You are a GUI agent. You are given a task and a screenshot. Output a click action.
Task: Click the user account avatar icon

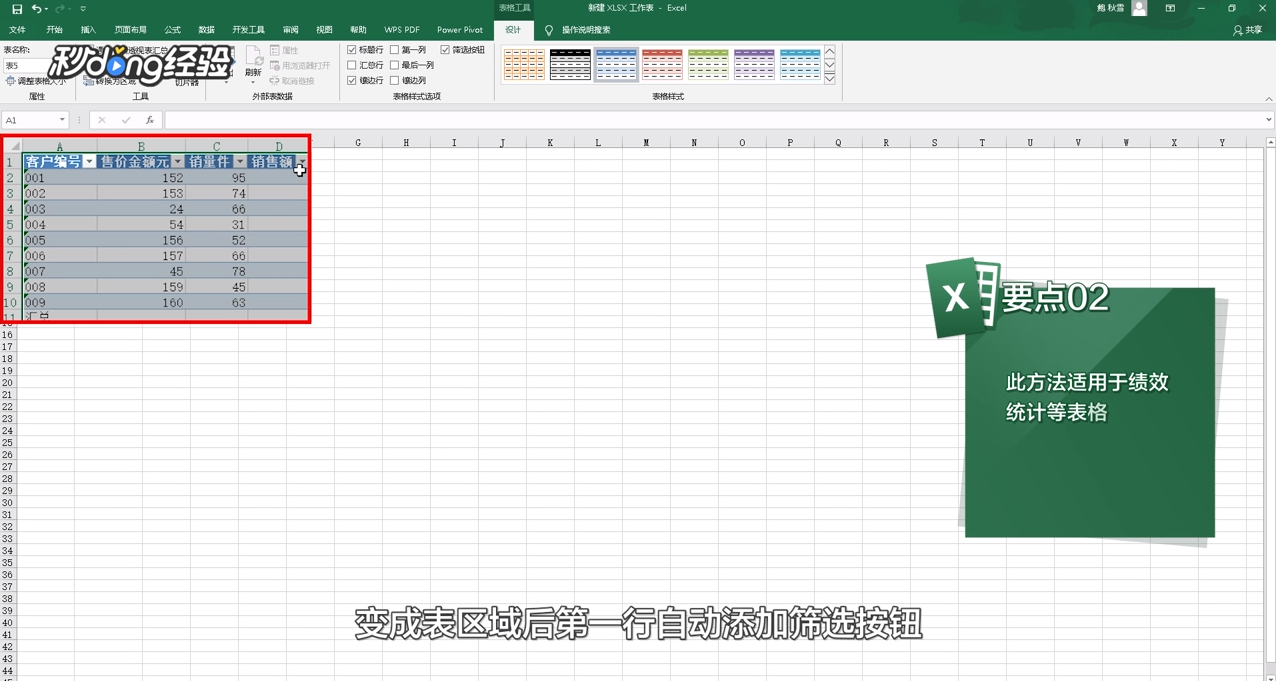(x=1139, y=8)
